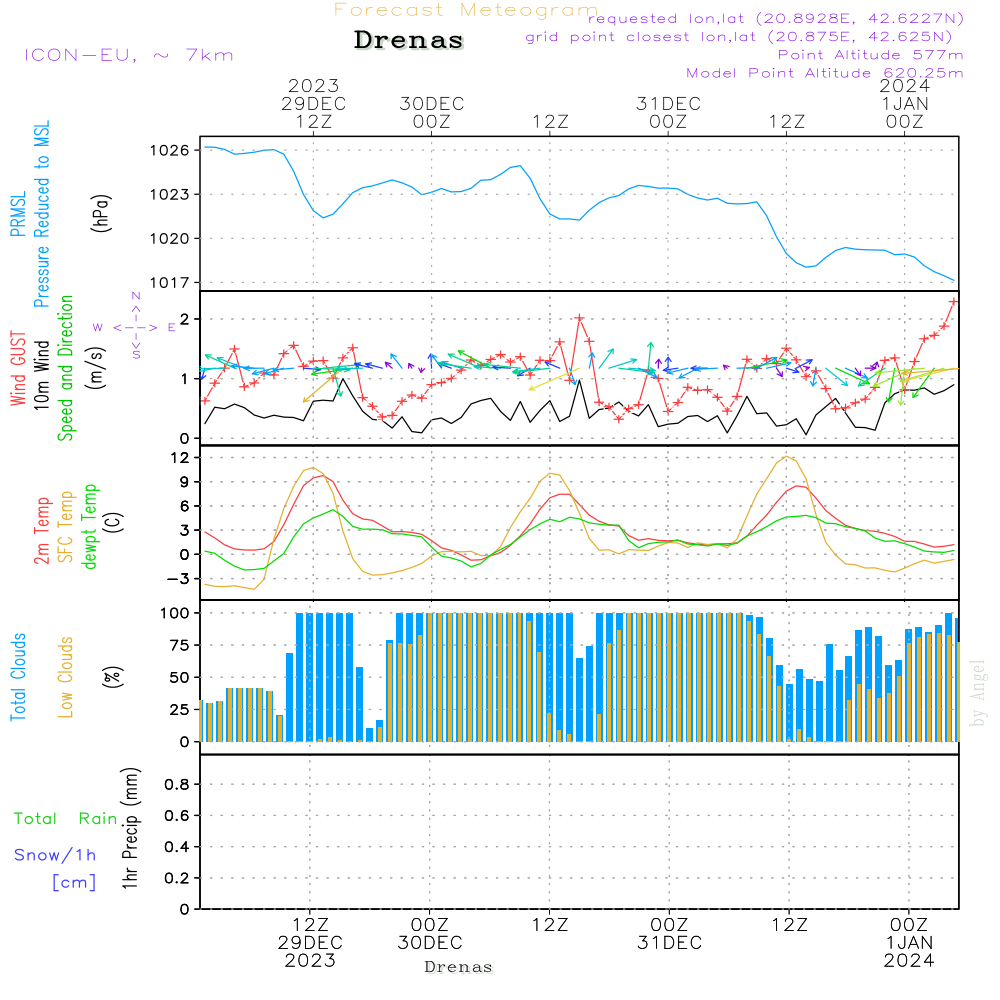Click the bottom axis "1JAN 2024" date label
1000x1000 pixels.
909,952
